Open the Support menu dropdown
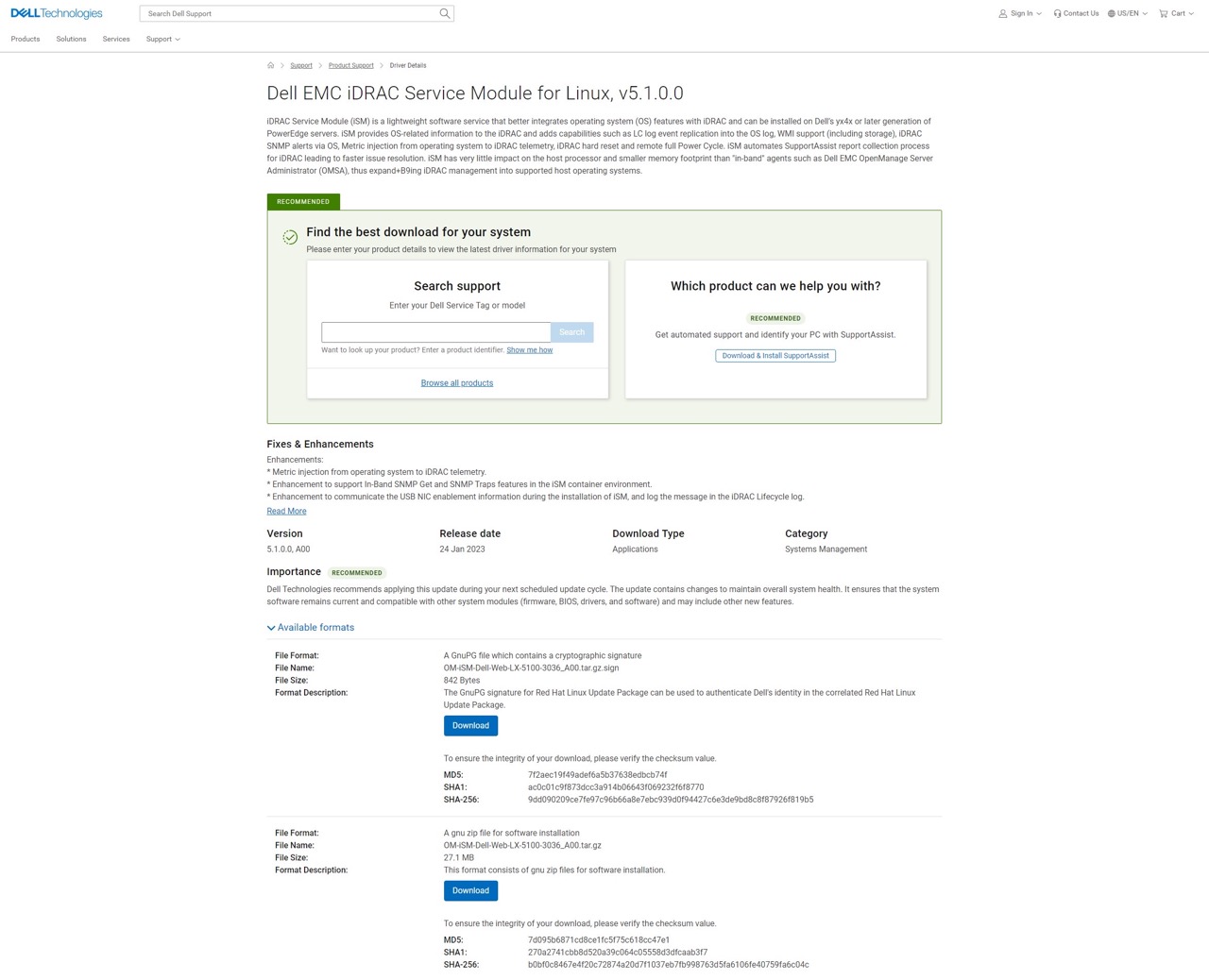1209x980 pixels. pos(163,39)
